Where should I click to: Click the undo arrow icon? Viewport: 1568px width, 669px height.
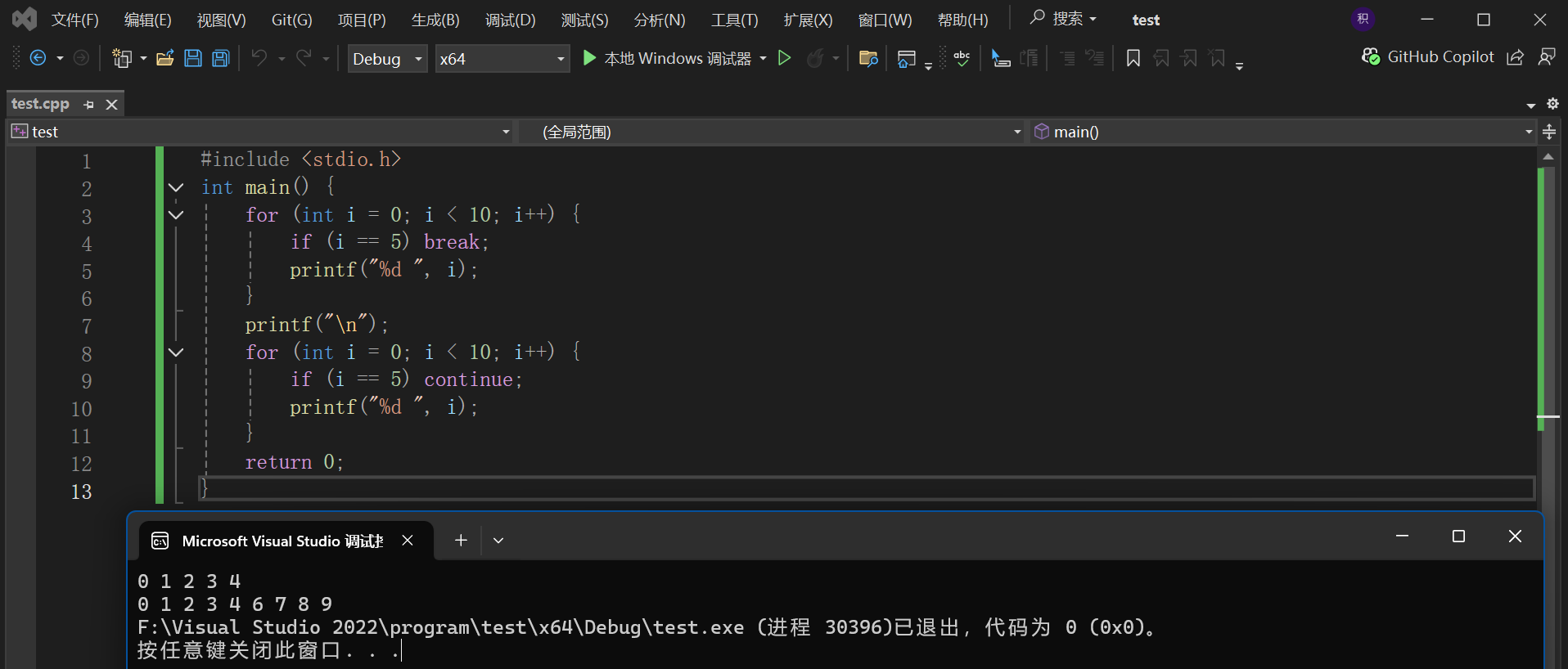[x=259, y=58]
